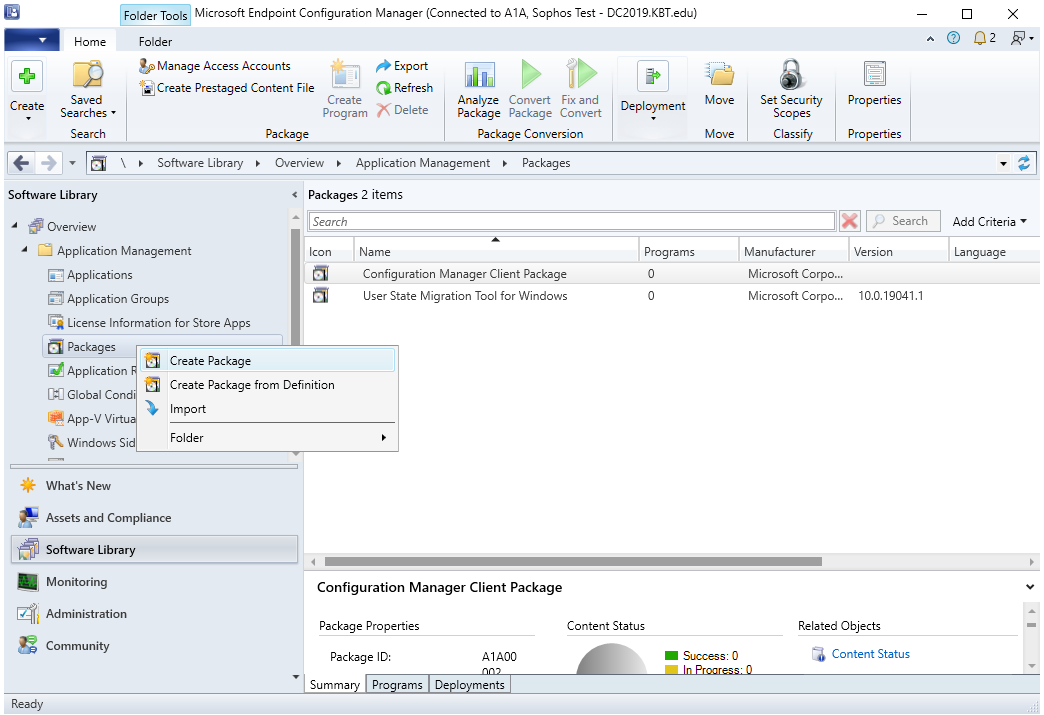Click the Set Security Scopes lock icon
Screen dimensions: 1044x715
791,76
